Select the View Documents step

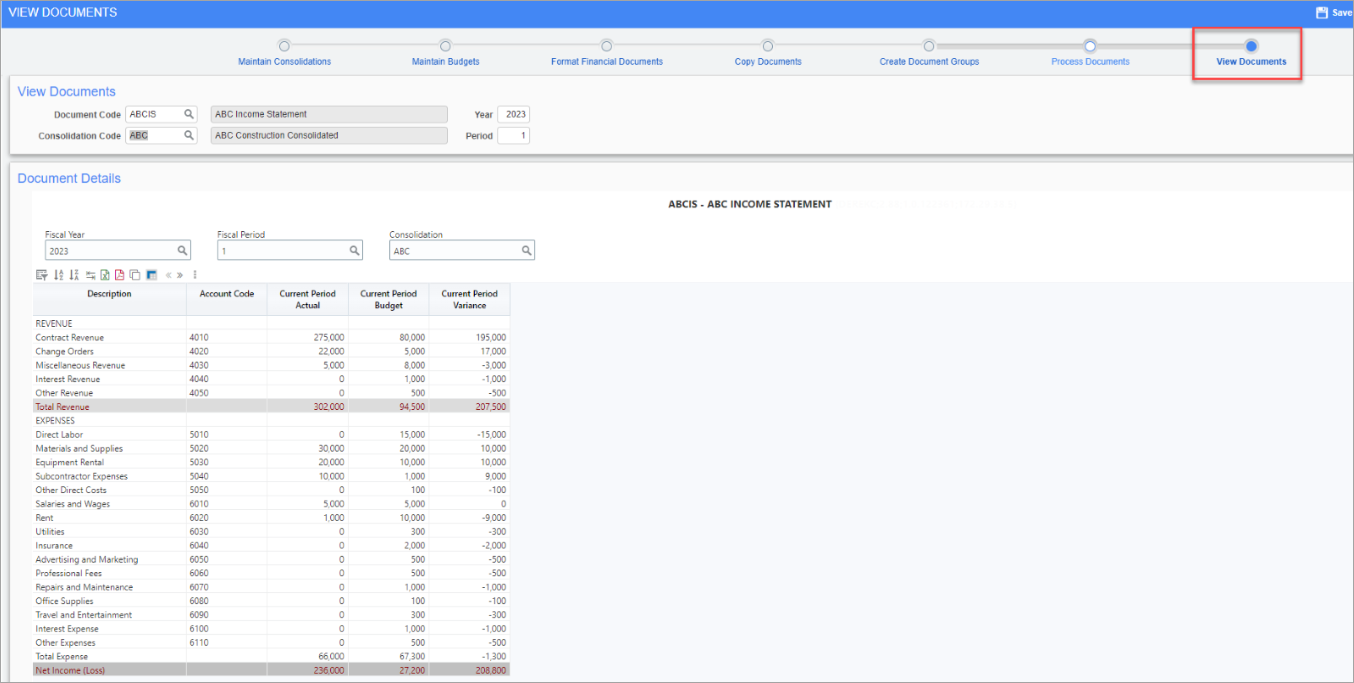(x=1251, y=53)
